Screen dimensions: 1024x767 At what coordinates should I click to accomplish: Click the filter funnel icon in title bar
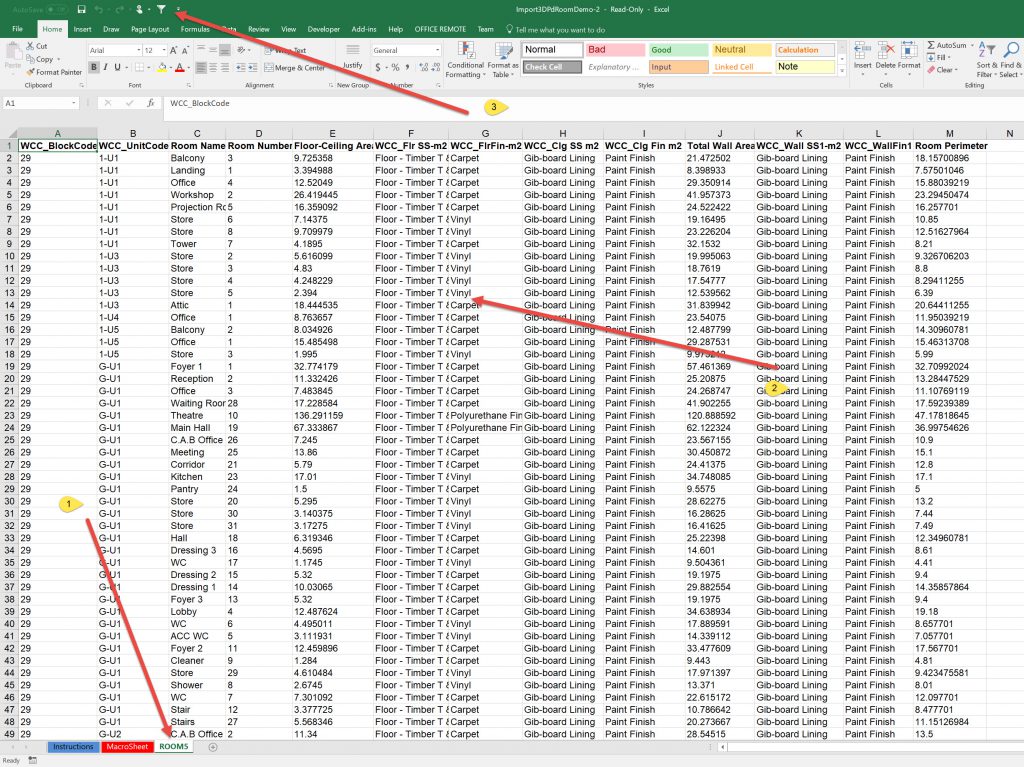coord(161,9)
